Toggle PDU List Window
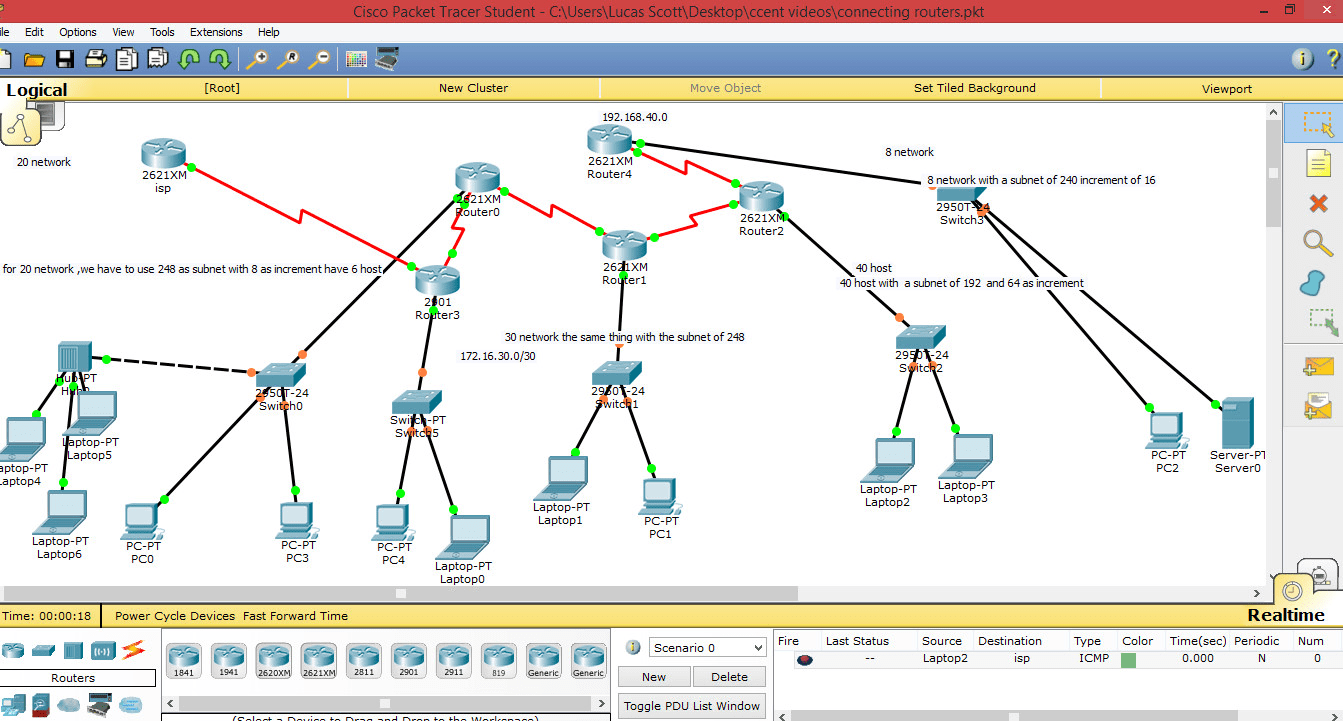The image size is (1343, 721). pos(692,706)
